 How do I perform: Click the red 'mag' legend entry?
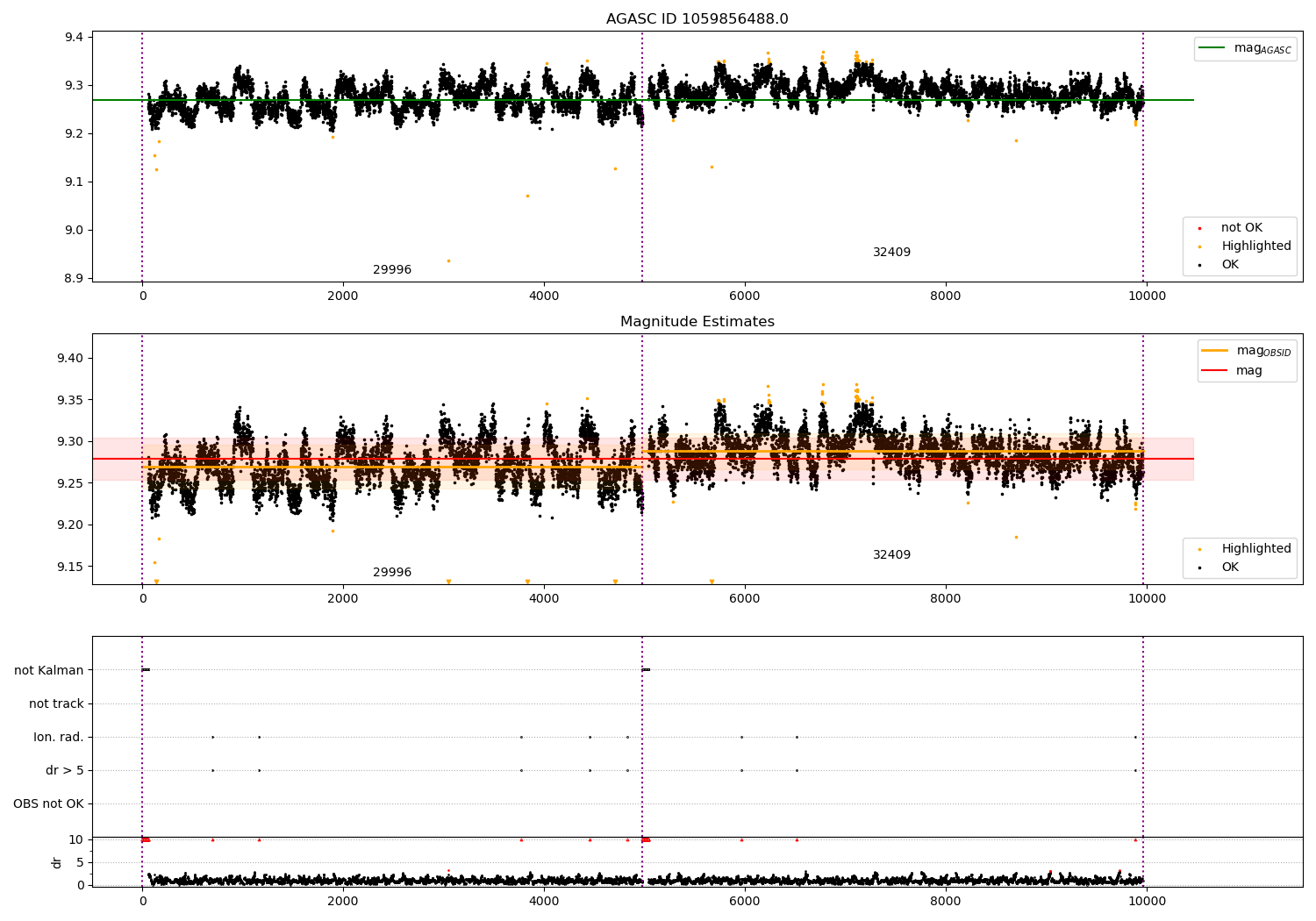tap(1248, 371)
